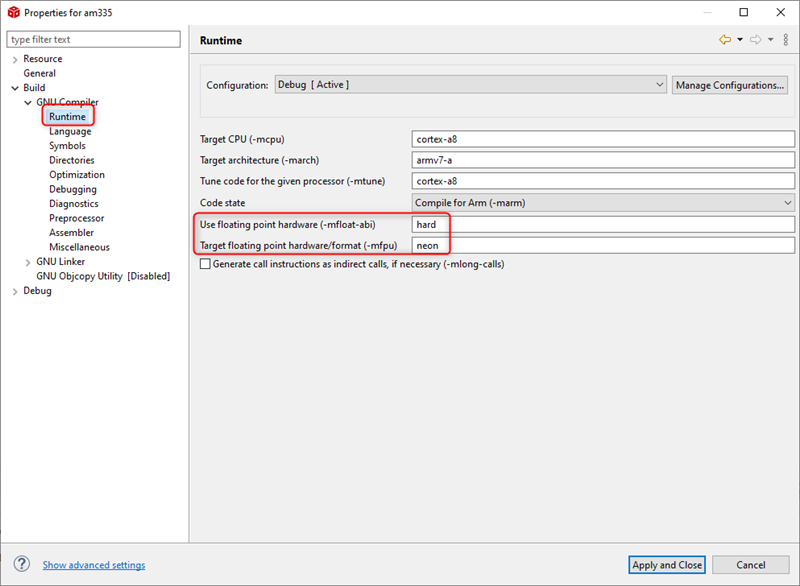The width and height of the screenshot is (800, 586).
Task: Click the forward navigation arrow icon
Action: [755, 40]
